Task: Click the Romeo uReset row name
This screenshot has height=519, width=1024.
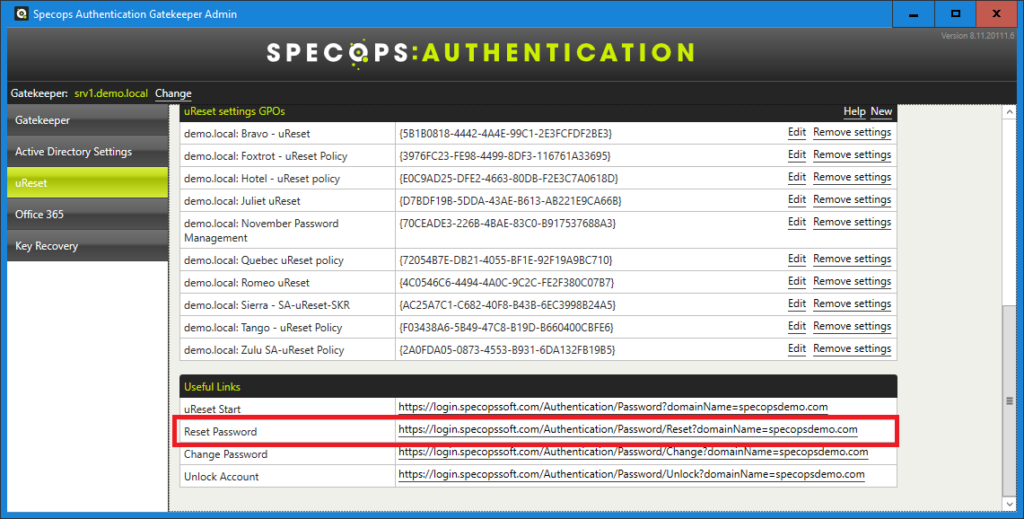Action: (x=247, y=283)
